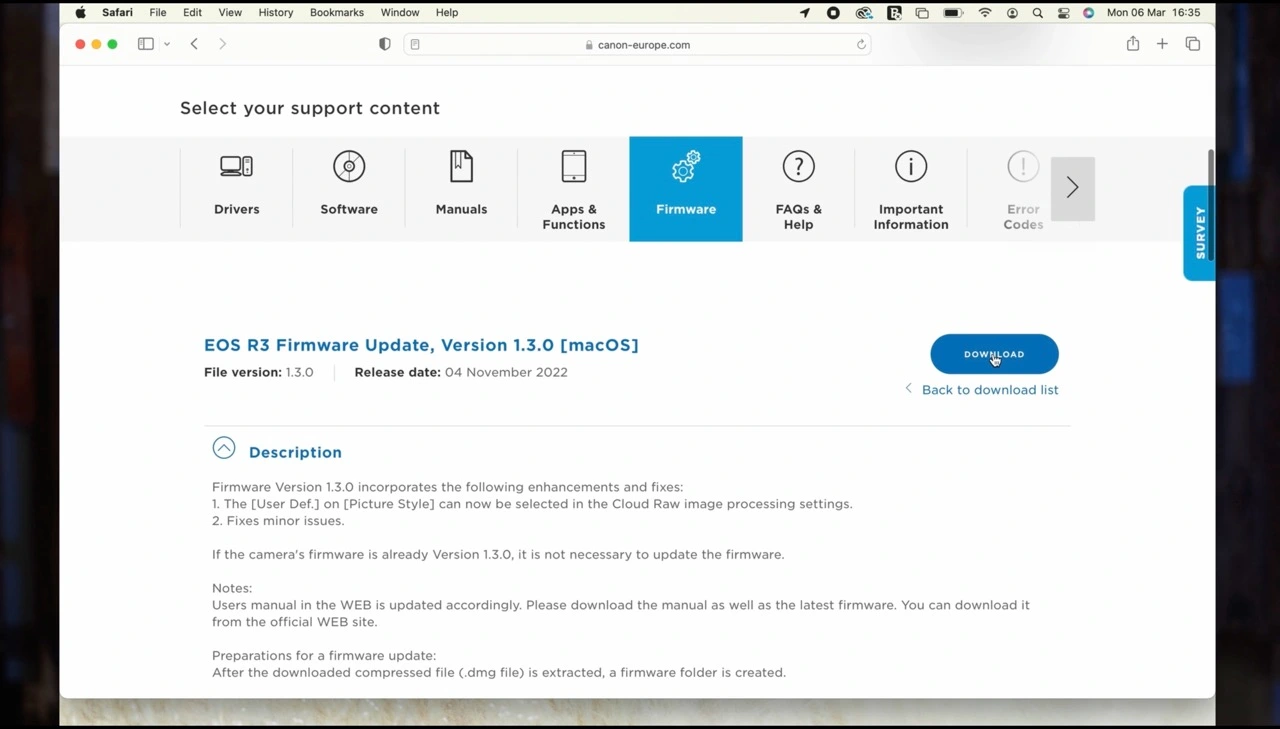1280x729 pixels.
Task: Click the 'Select your support content' heading
Action: pyautogui.click(x=310, y=108)
